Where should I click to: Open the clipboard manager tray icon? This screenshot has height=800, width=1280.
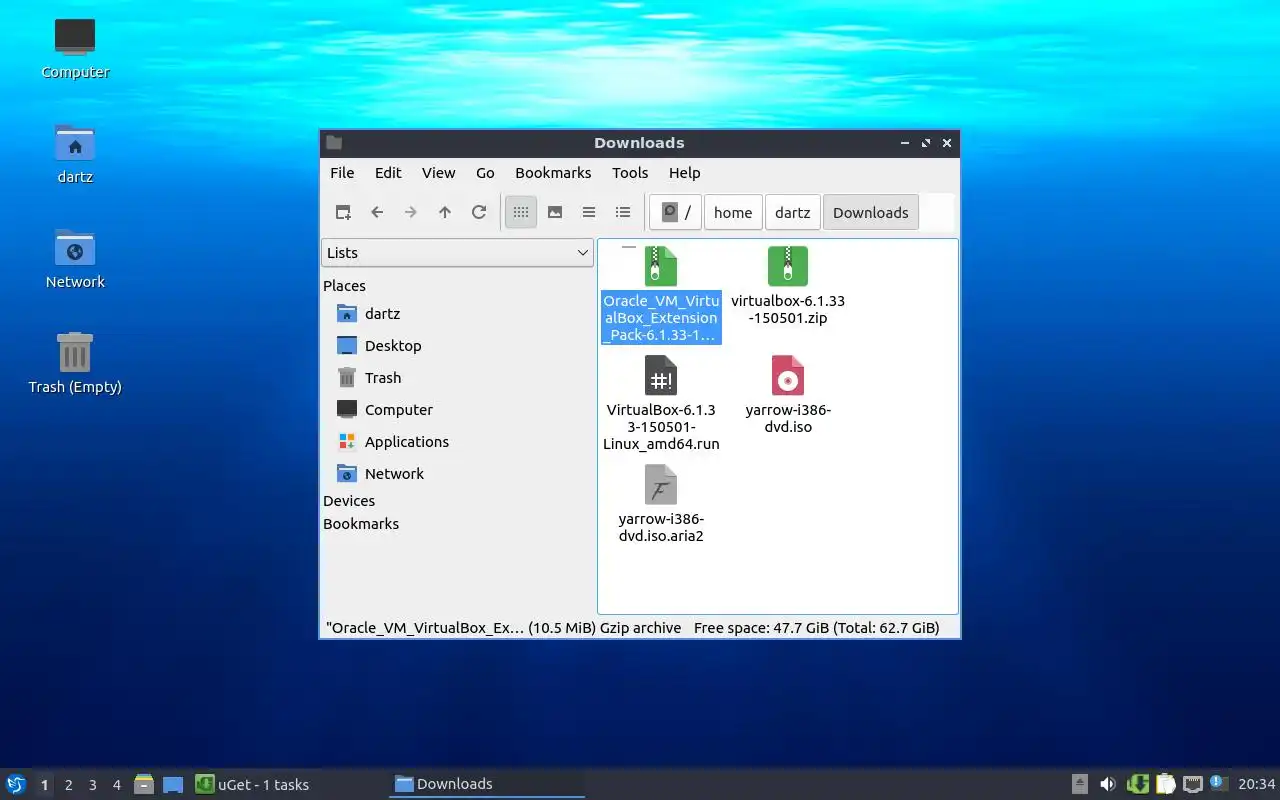[1165, 784]
